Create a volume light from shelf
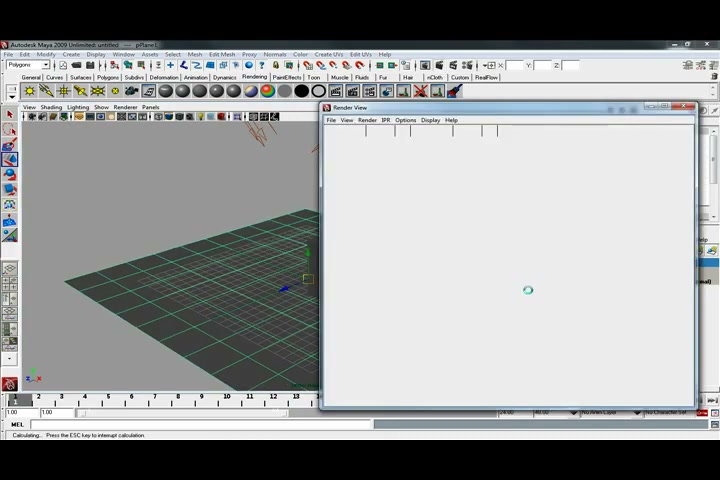 pos(115,91)
